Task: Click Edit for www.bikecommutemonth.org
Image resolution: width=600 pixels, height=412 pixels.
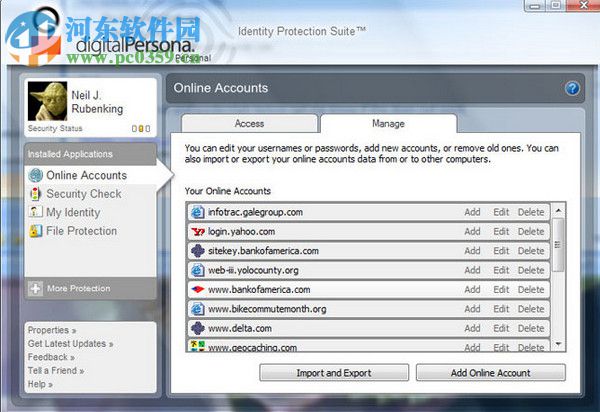Action: pyautogui.click(x=501, y=309)
